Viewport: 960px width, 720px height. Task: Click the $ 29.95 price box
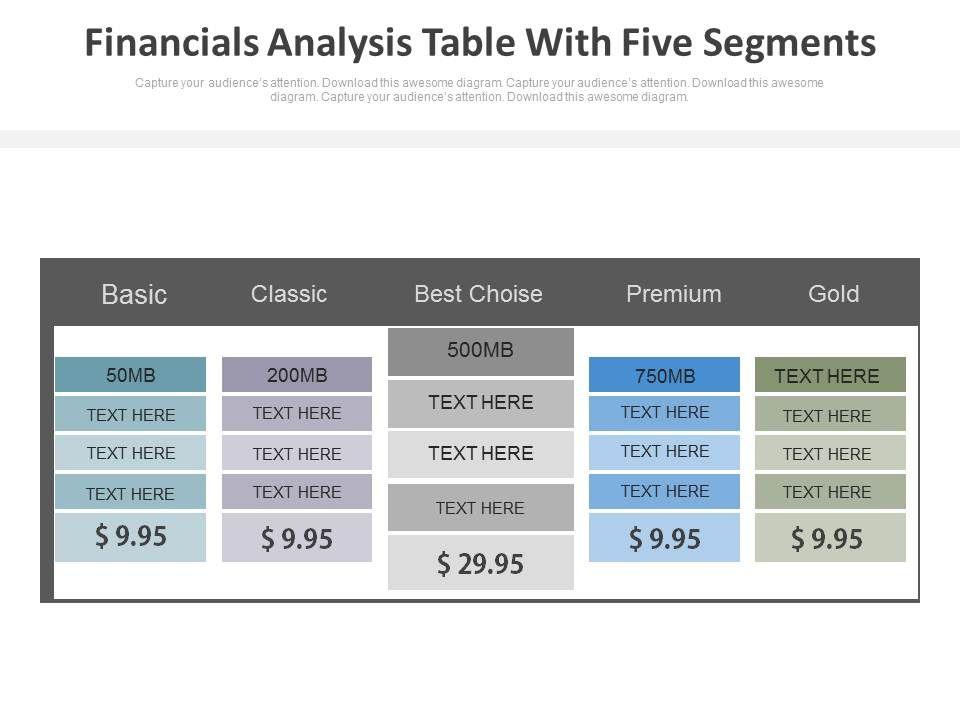[x=480, y=563]
